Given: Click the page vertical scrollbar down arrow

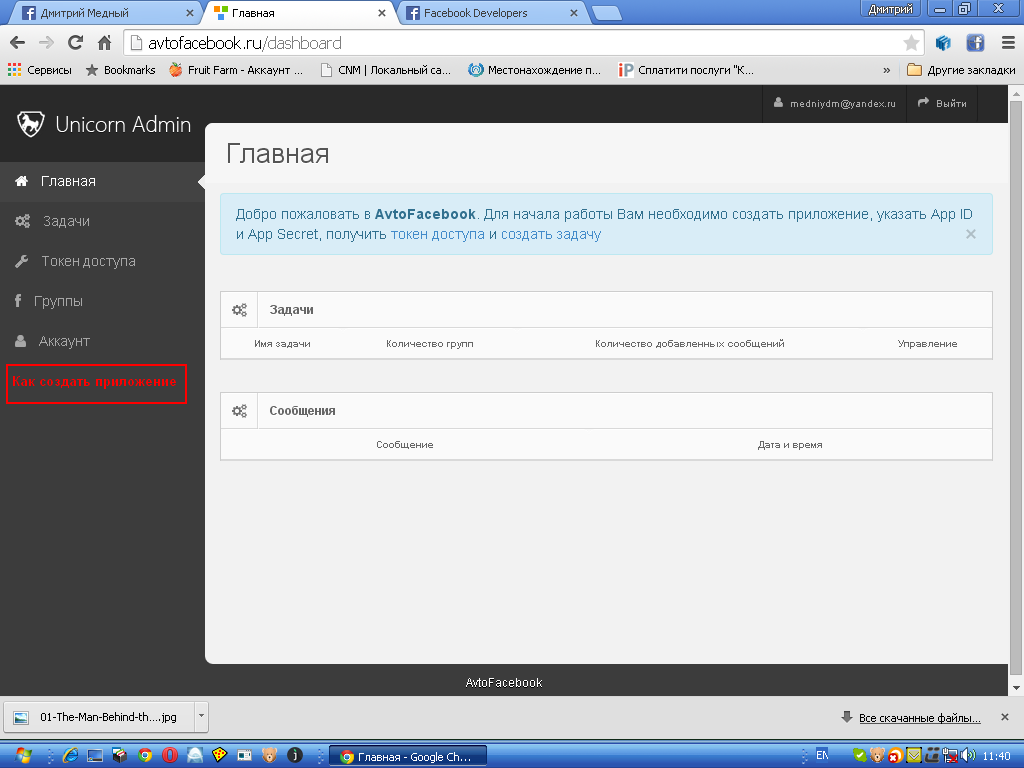Looking at the screenshot, I should [1016, 688].
